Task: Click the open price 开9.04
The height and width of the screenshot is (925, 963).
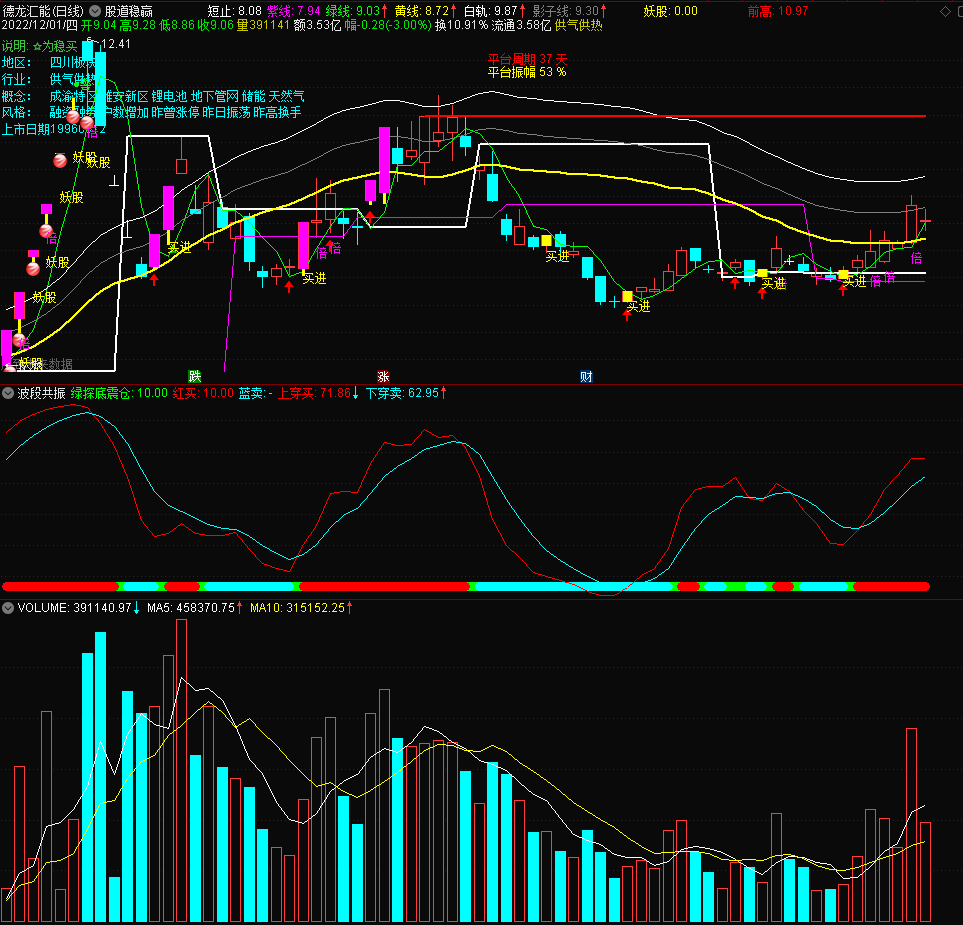Action: pos(99,25)
